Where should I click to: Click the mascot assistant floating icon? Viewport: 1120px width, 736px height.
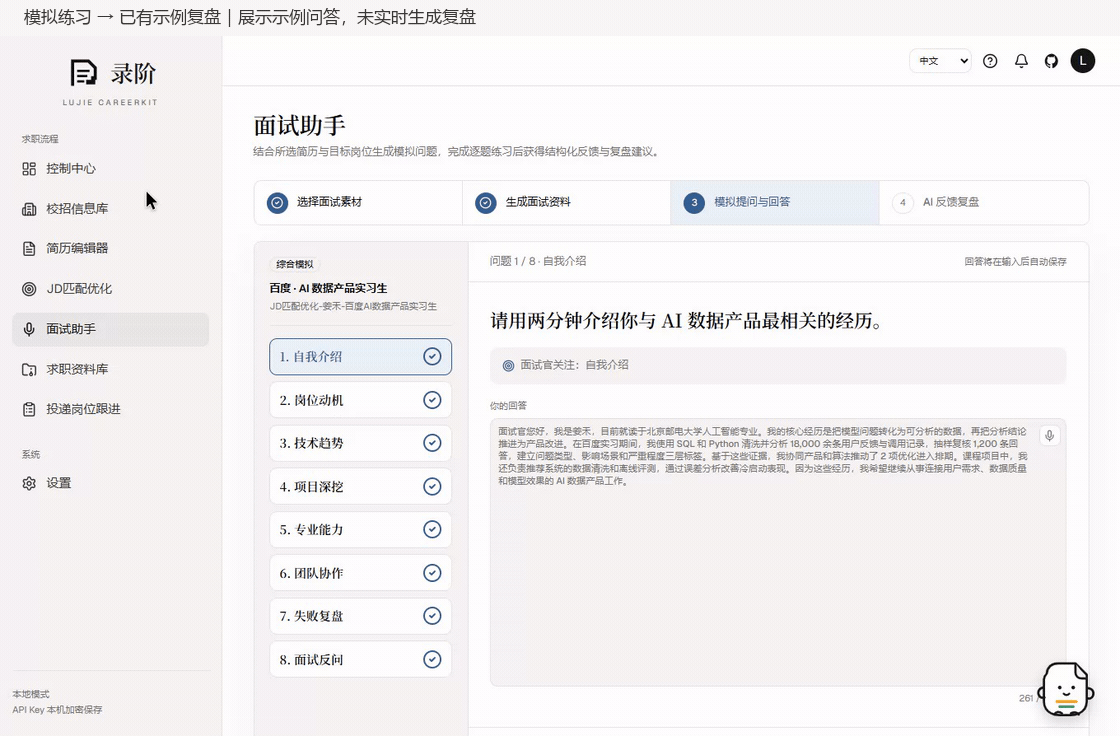[1066, 689]
